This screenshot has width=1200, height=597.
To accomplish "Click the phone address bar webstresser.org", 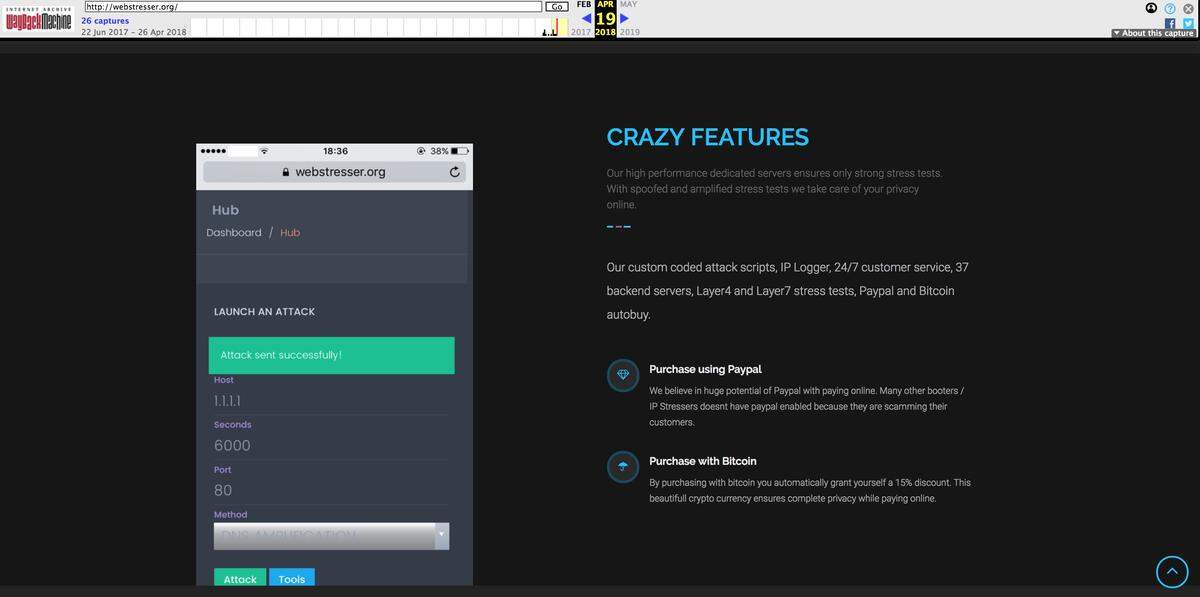I will pos(334,172).
